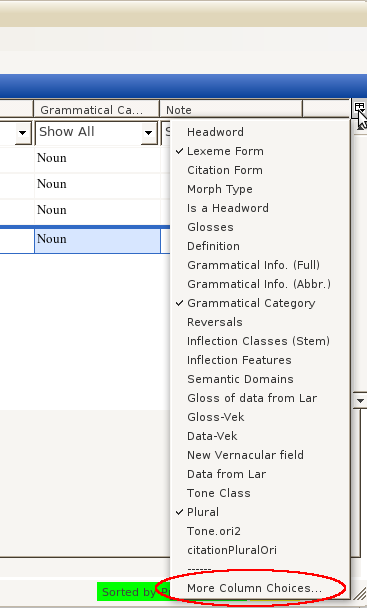Sort by Grammatical Ca... column header
This screenshot has height=608, width=367.
pyautogui.click(x=96, y=110)
